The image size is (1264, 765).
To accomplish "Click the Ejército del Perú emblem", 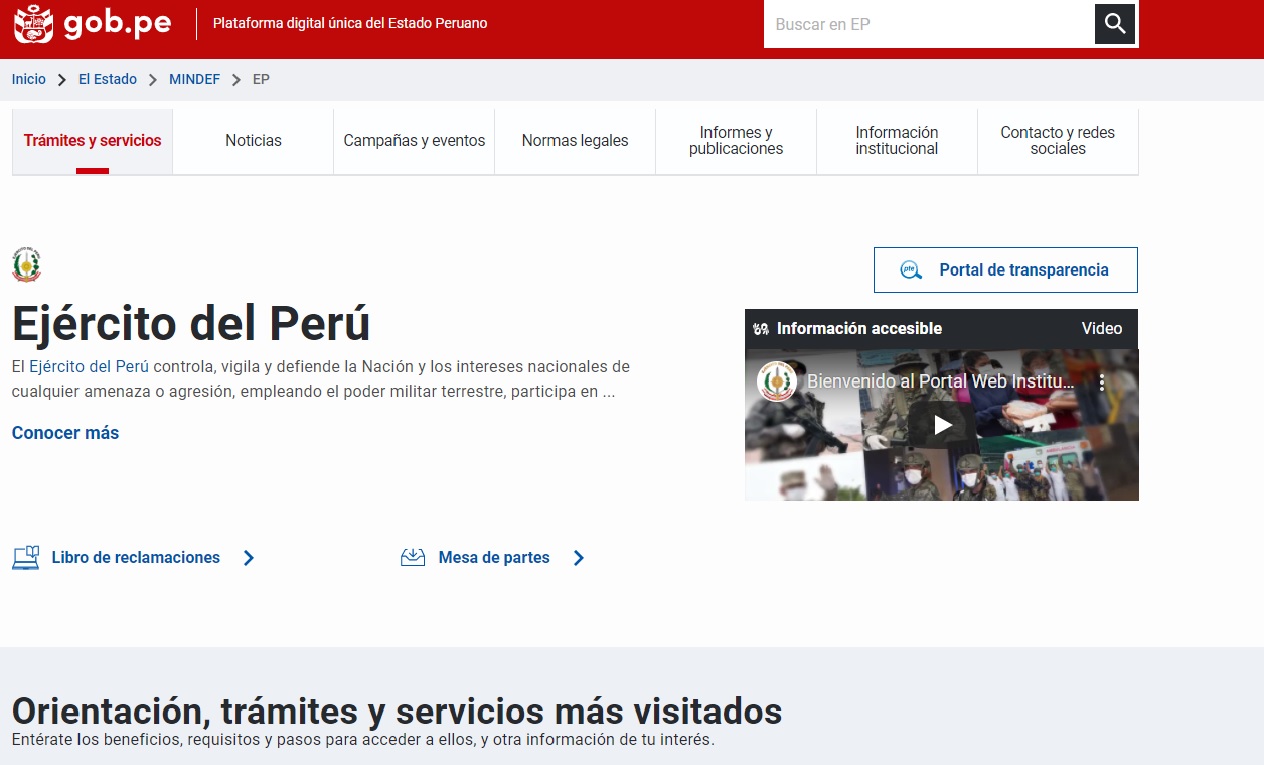I will (27, 265).
